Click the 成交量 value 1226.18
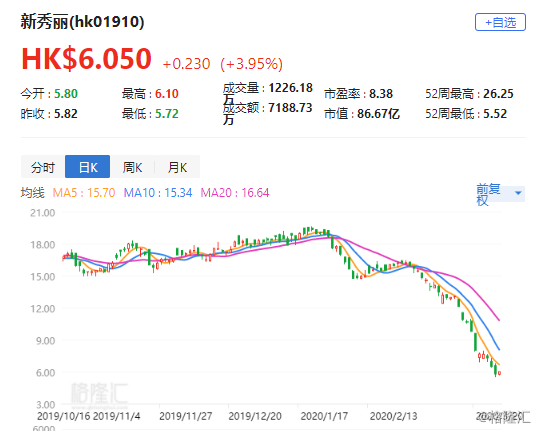 point(290,88)
